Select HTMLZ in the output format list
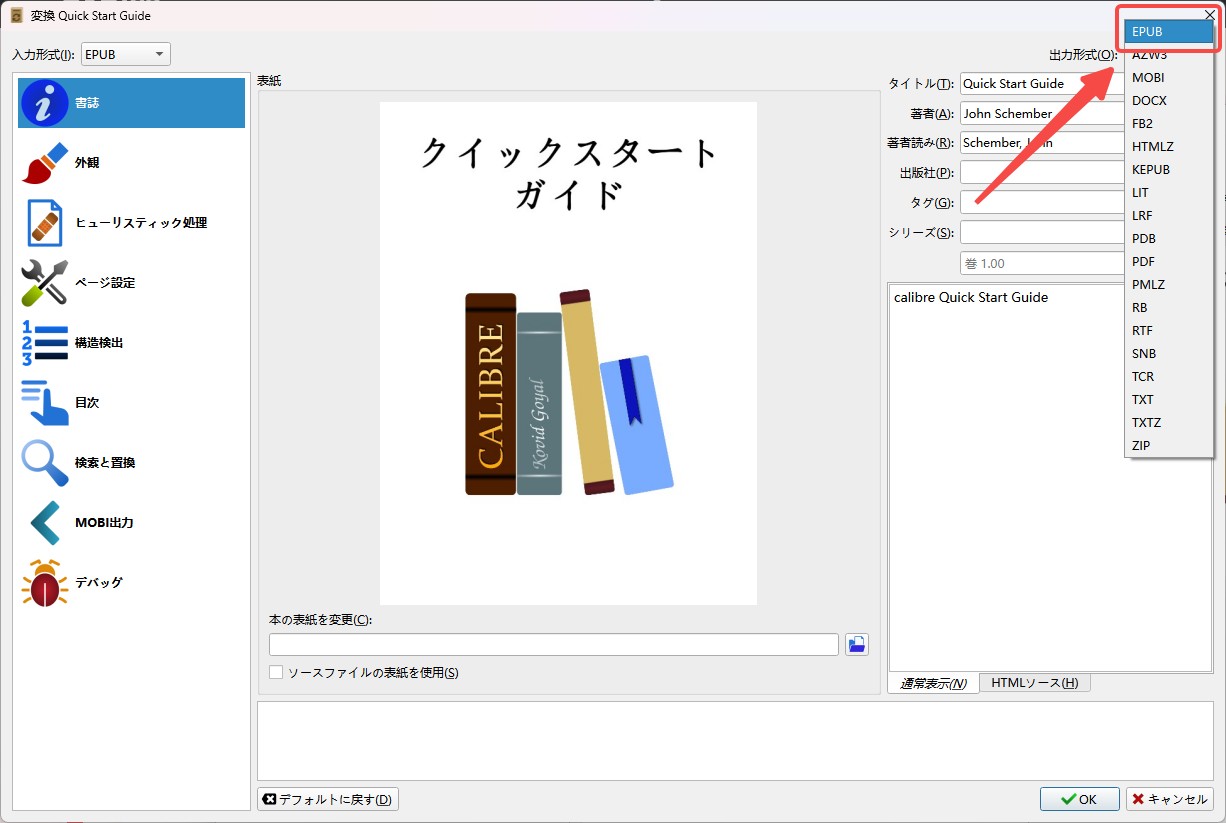 (x=1169, y=147)
